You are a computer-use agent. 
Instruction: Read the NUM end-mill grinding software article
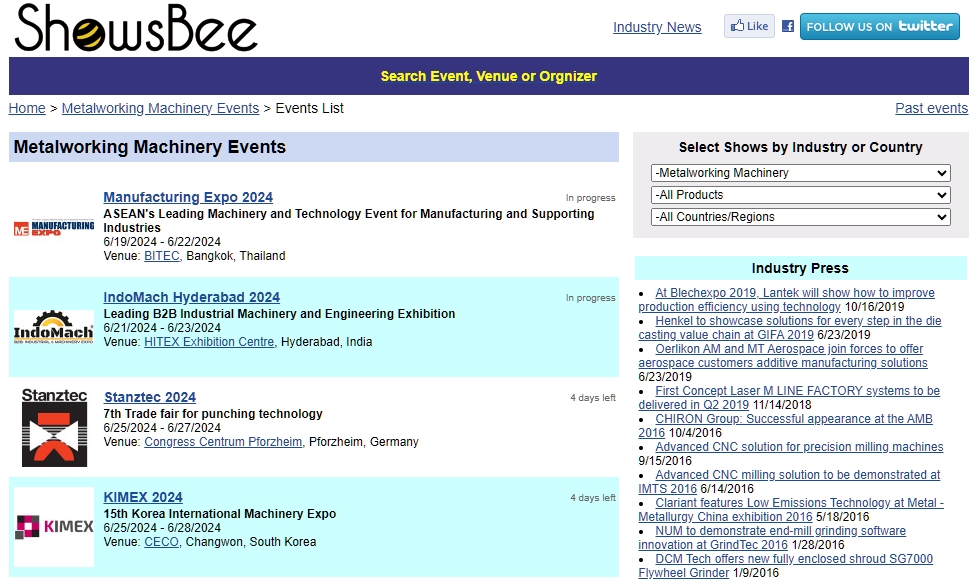[x=772, y=538]
